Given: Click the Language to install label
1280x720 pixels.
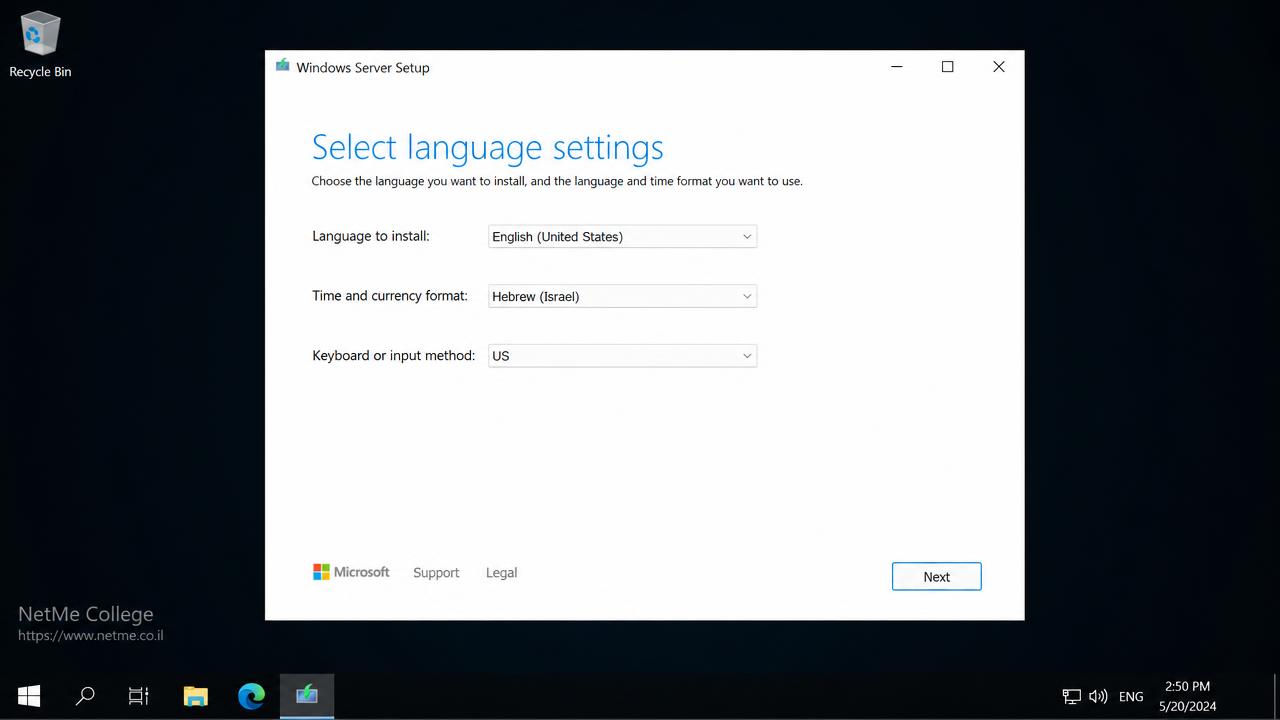Looking at the screenshot, I should coord(371,236).
